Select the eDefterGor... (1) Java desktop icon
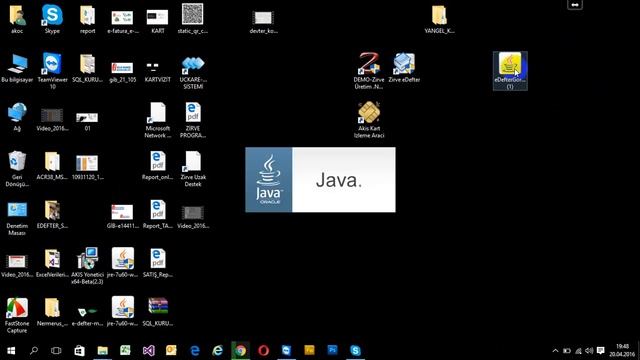 click(510, 71)
